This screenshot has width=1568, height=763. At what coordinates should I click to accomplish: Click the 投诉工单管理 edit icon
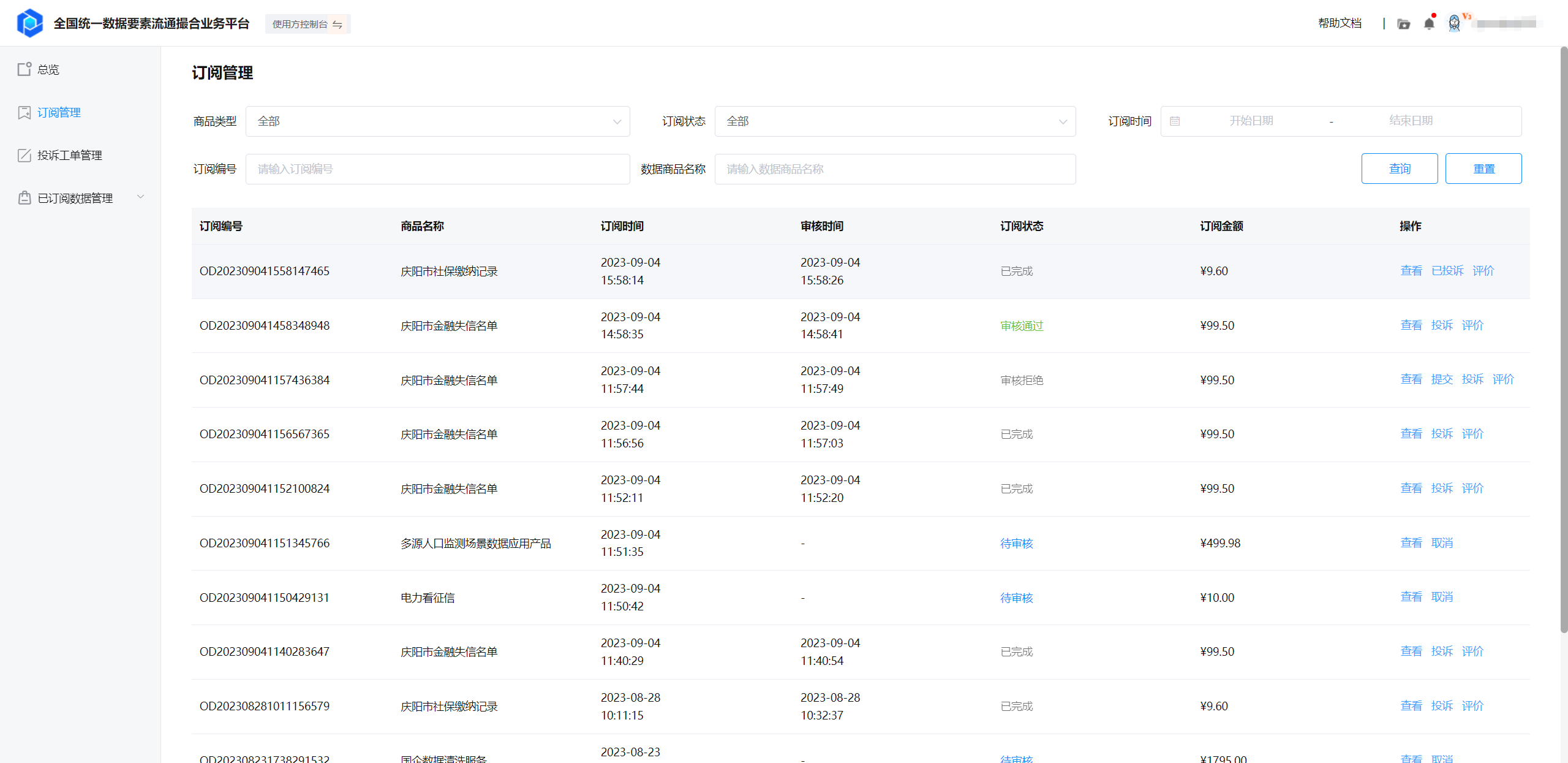pyautogui.click(x=24, y=155)
